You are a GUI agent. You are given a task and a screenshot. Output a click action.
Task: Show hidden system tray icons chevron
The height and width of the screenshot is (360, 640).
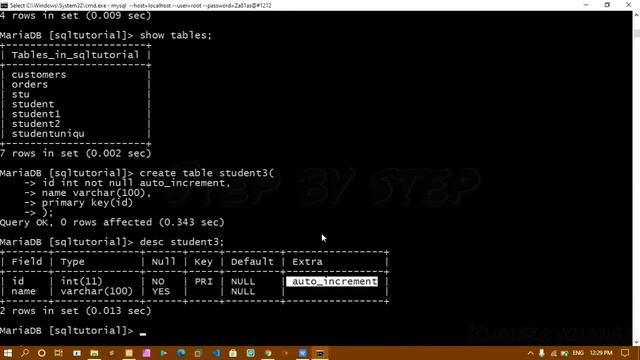tap(530, 353)
